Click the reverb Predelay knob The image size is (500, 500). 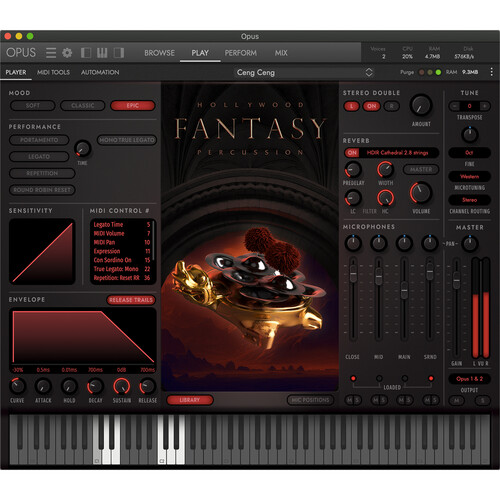click(353, 169)
